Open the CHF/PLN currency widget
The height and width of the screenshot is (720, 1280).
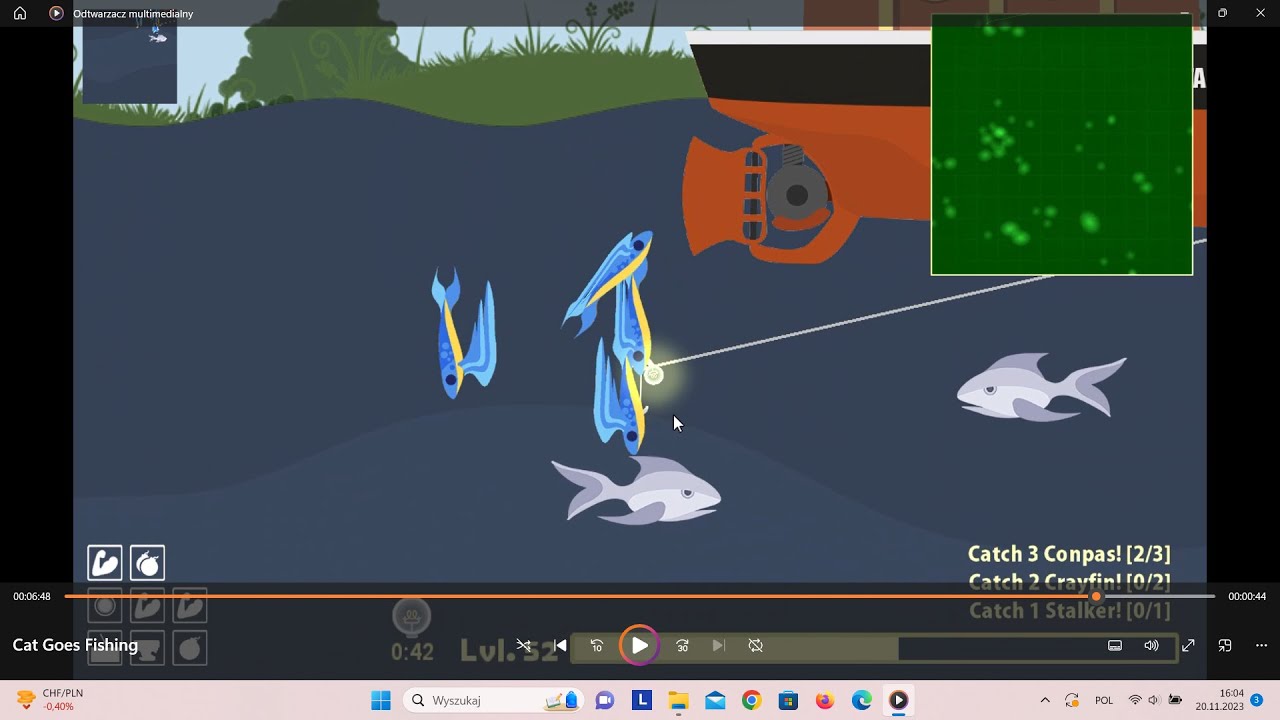(50, 700)
